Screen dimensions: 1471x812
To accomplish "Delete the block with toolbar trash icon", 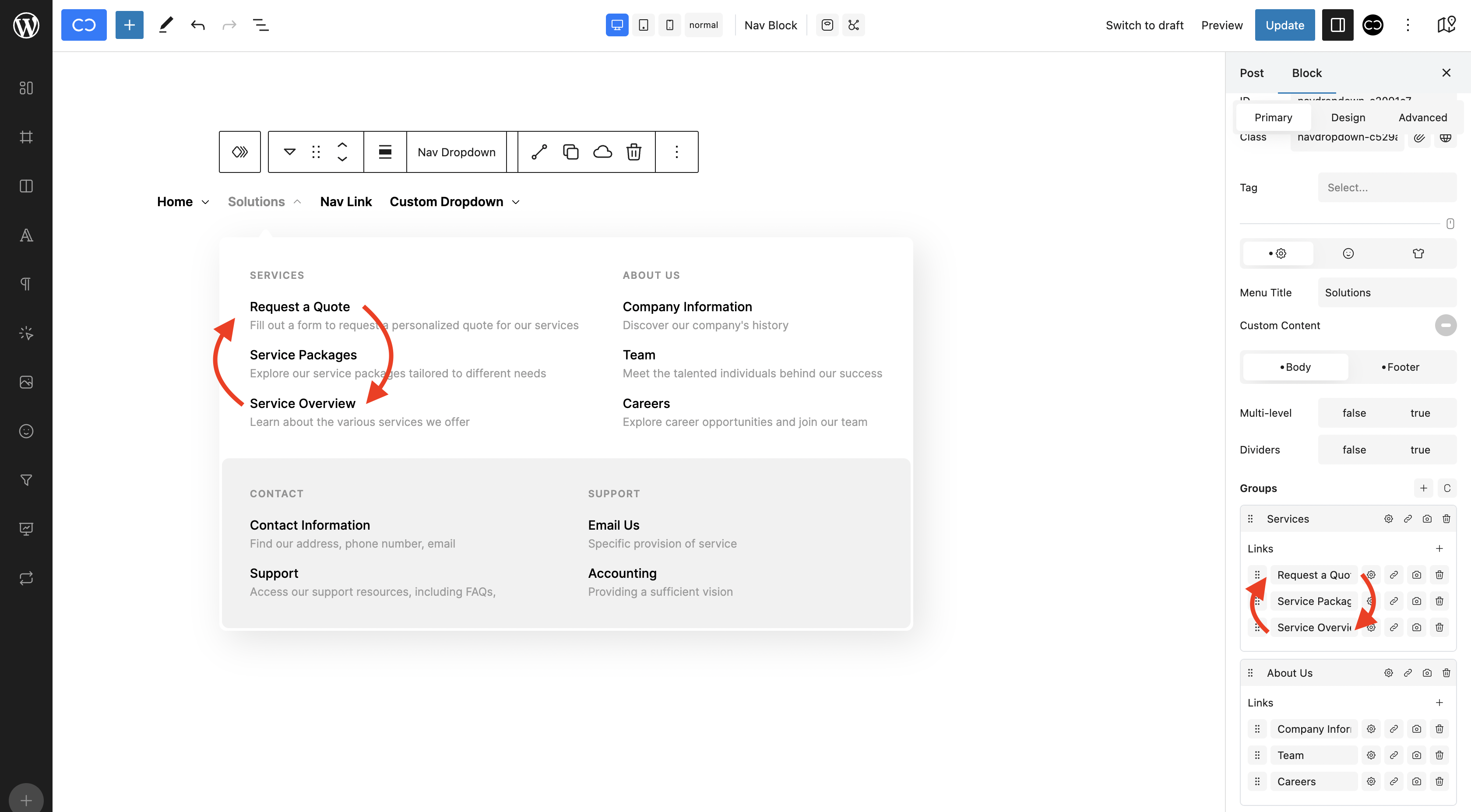I will pyautogui.click(x=634, y=152).
